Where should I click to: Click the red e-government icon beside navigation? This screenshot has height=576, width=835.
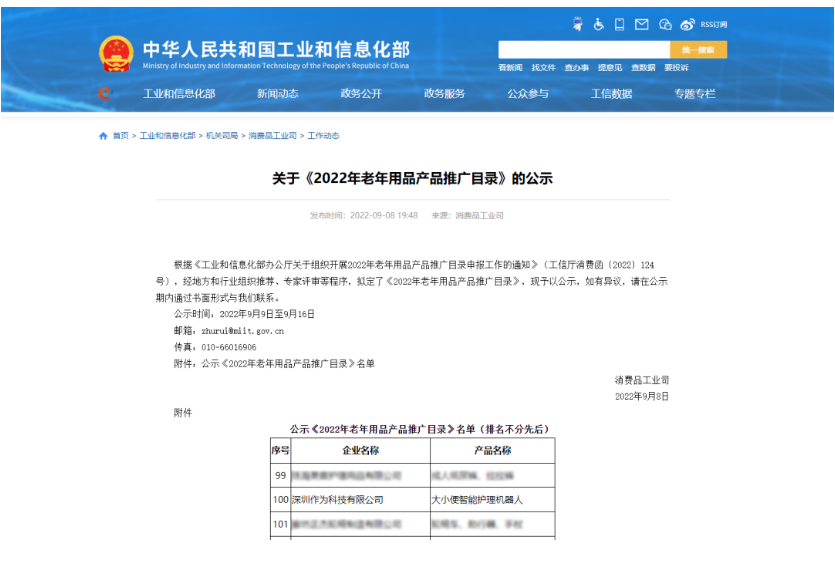click(x=105, y=94)
